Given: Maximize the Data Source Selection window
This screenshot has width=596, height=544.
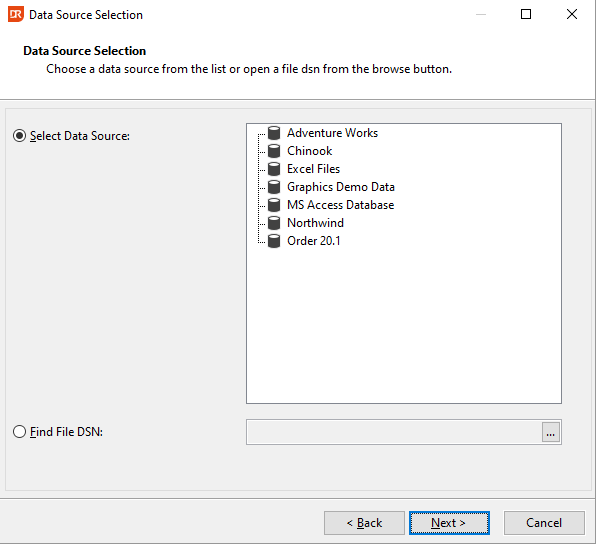Looking at the screenshot, I should pos(526,14).
